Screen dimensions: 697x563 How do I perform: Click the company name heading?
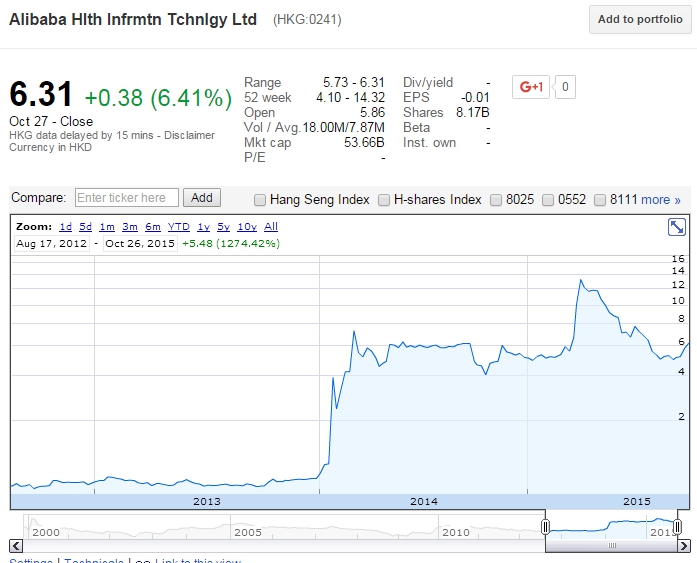click(133, 20)
